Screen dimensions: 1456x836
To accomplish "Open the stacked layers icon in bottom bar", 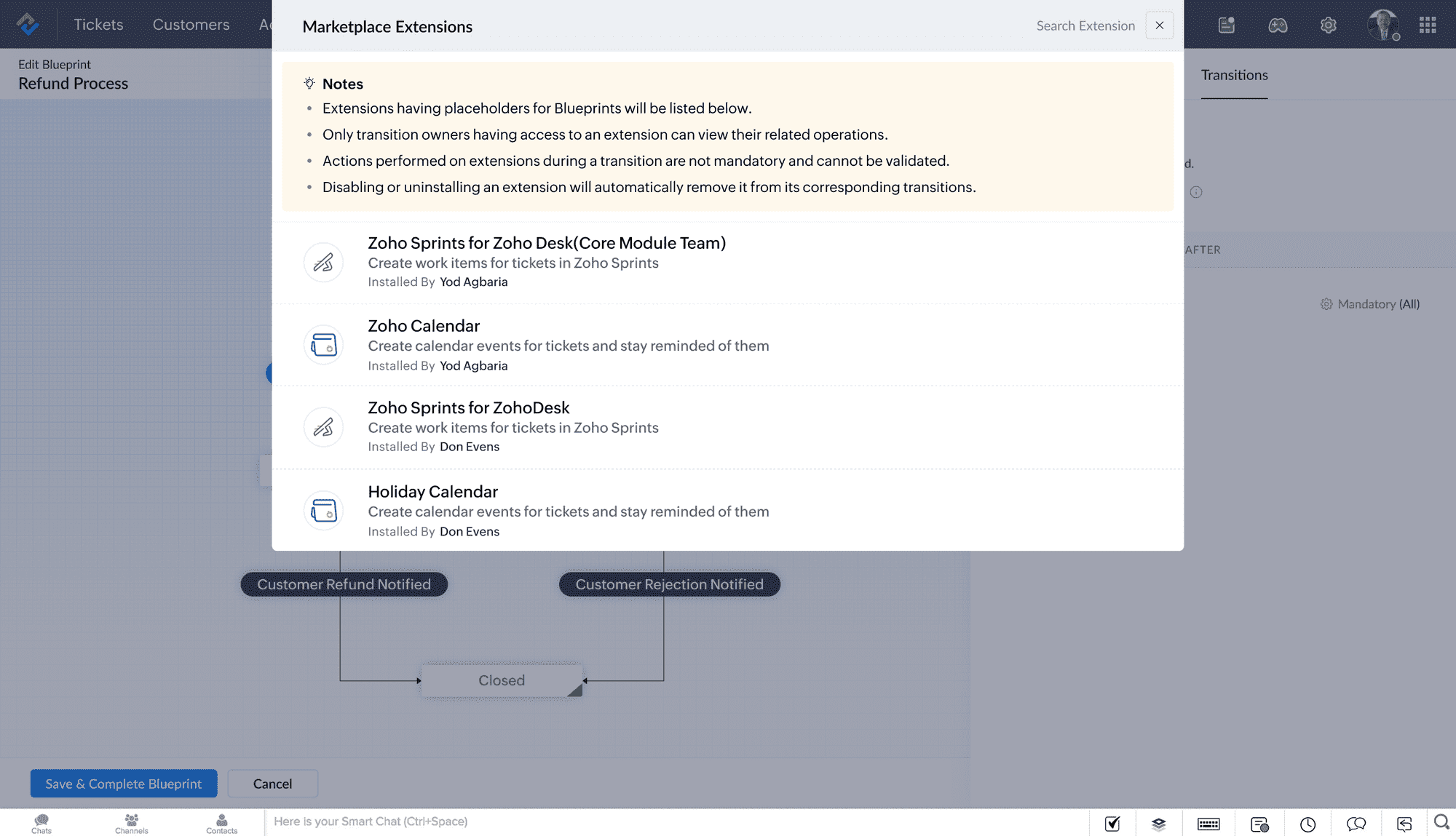I will coord(1159,824).
